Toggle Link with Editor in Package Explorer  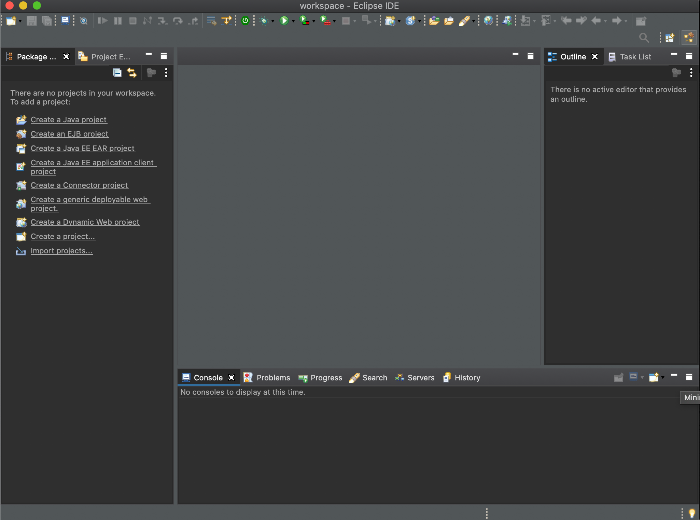click(132, 73)
